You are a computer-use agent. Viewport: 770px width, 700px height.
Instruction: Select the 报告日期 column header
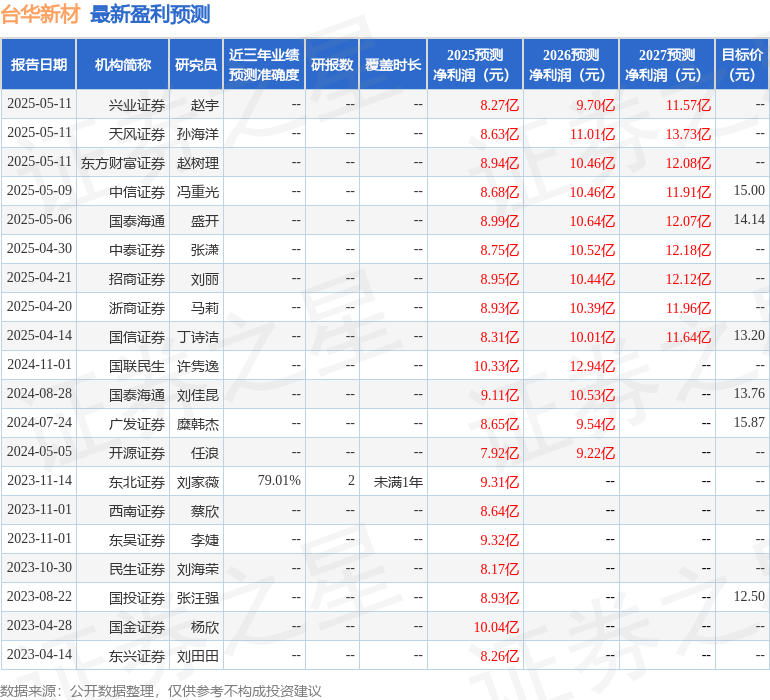coord(39,65)
